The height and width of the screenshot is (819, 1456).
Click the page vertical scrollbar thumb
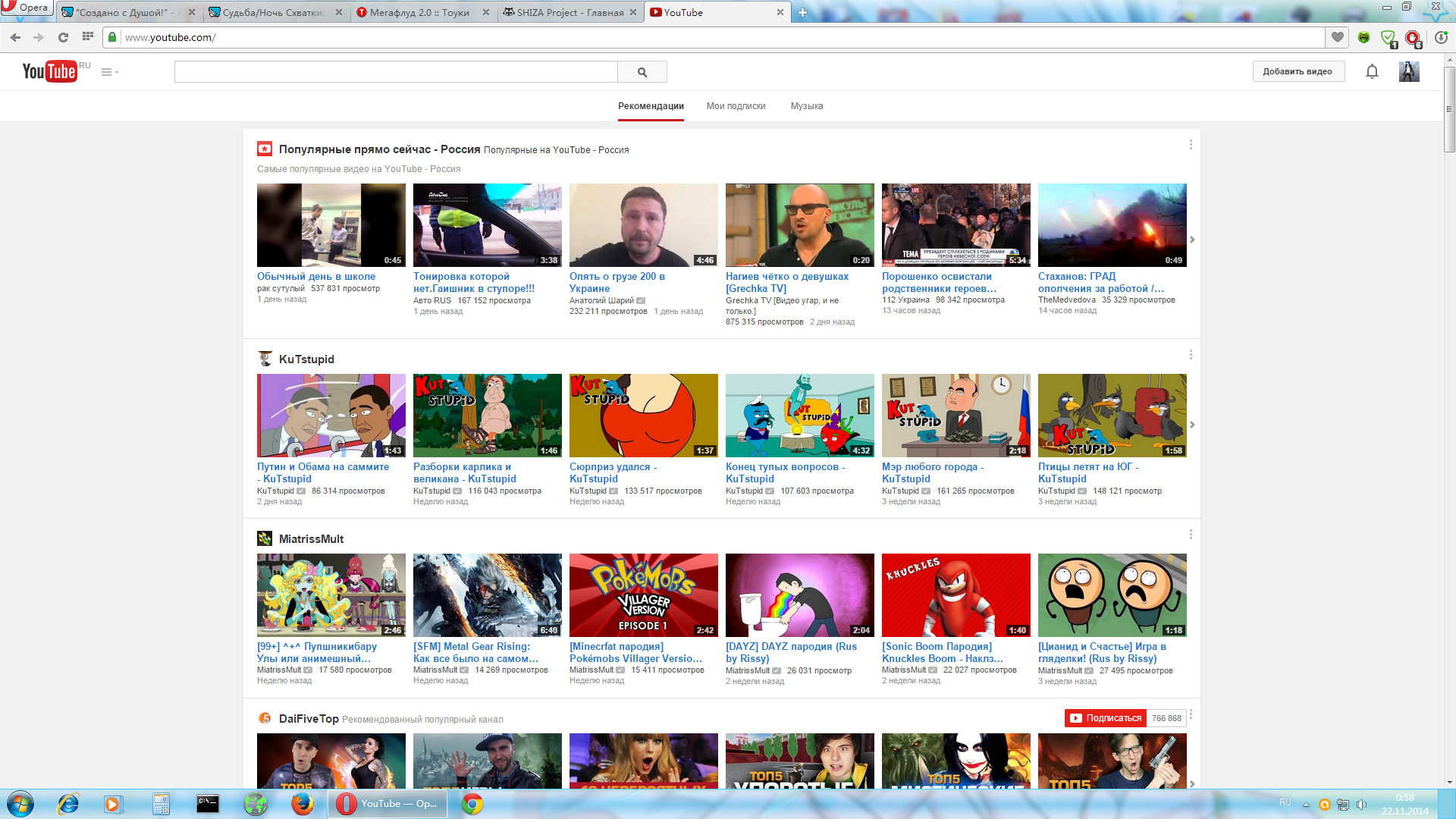tap(1449, 110)
